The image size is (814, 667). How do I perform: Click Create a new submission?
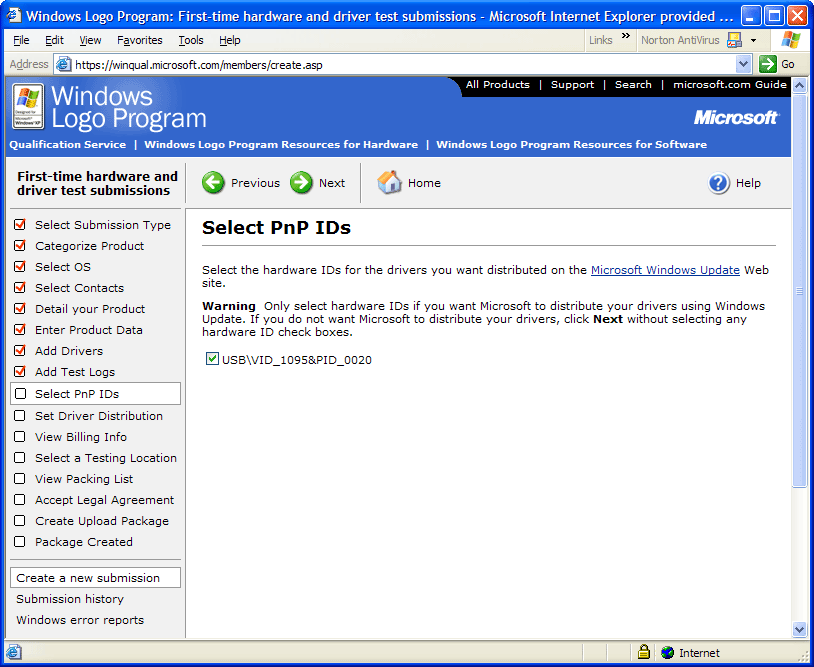click(x=96, y=578)
